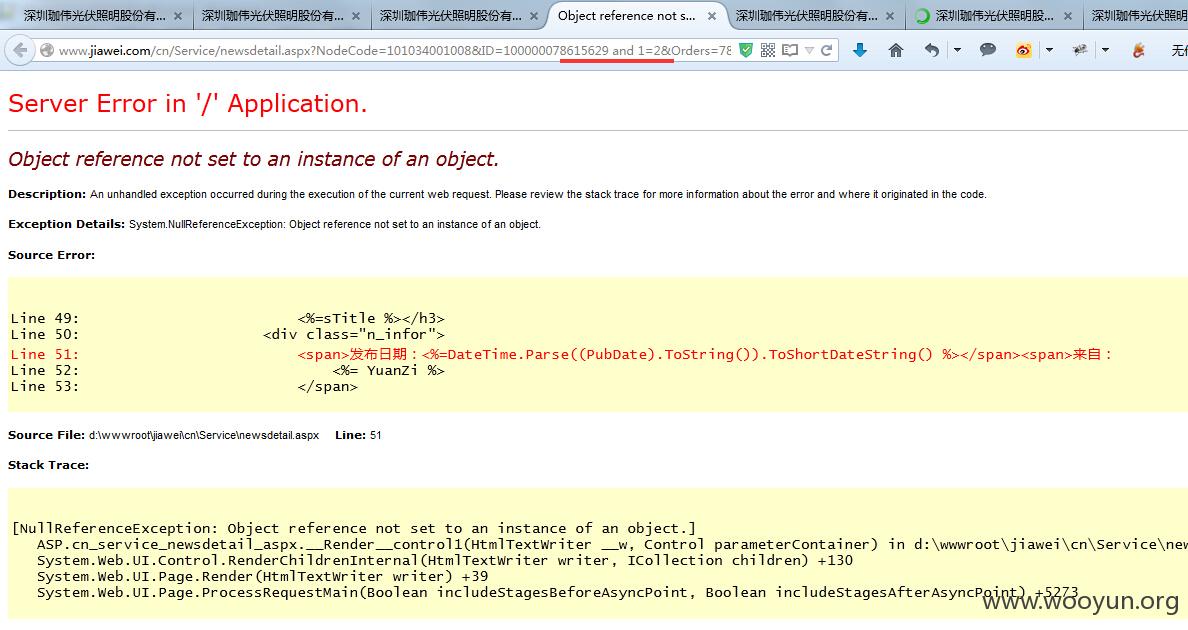Screen dimensions: 1188x630
Task: Open the URL history dropdown arrow
Action: click(x=809, y=51)
